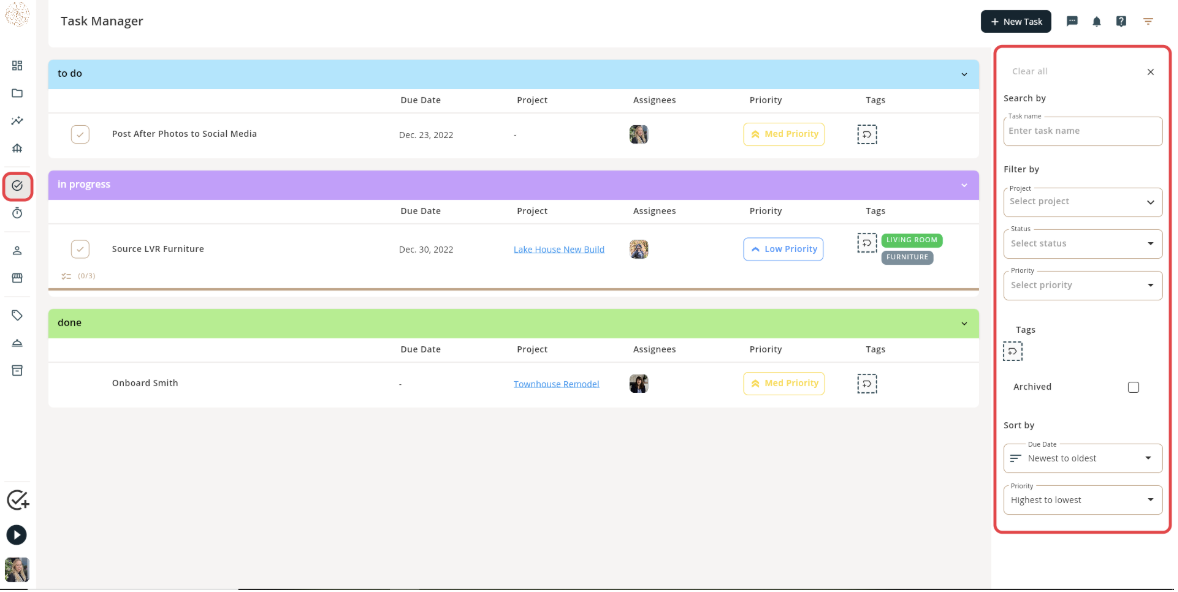Viewport: 1178px width, 592px height.
Task: Open the Select status dropdown
Action: pos(1083,244)
